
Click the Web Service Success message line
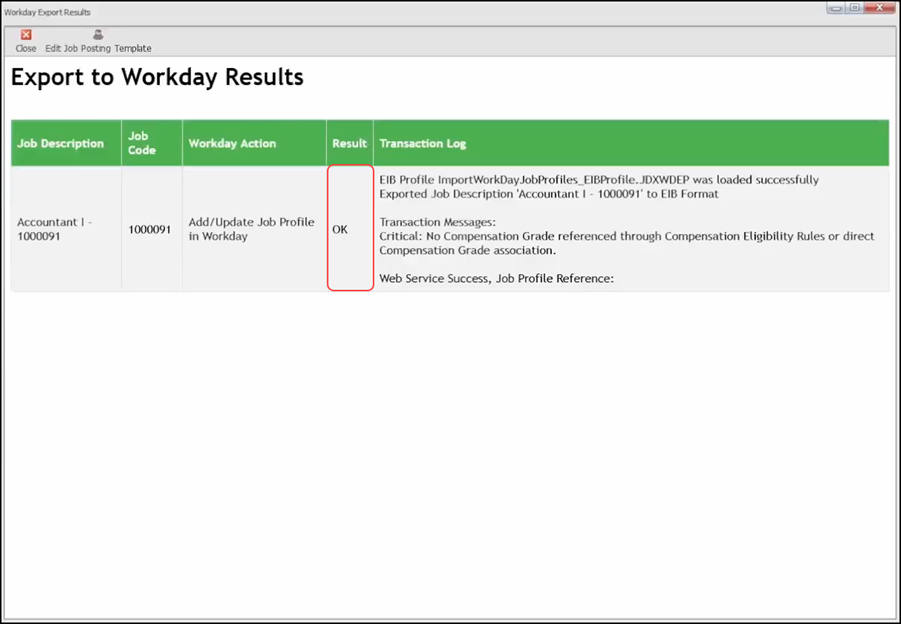click(496, 279)
